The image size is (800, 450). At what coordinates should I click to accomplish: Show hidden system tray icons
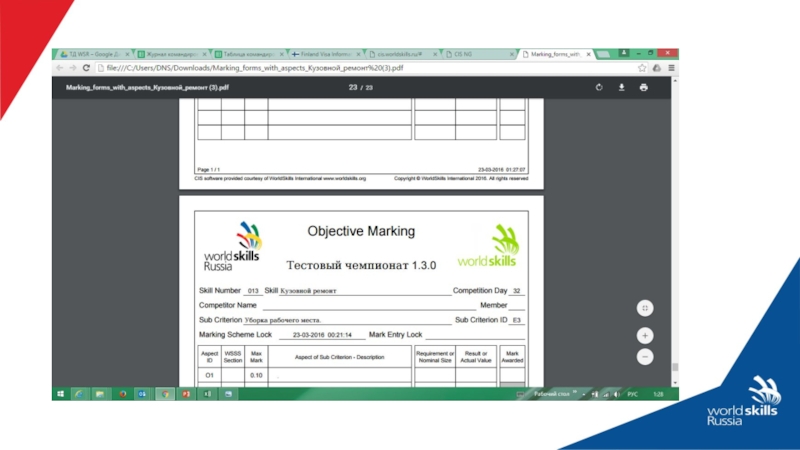coord(584,394)
